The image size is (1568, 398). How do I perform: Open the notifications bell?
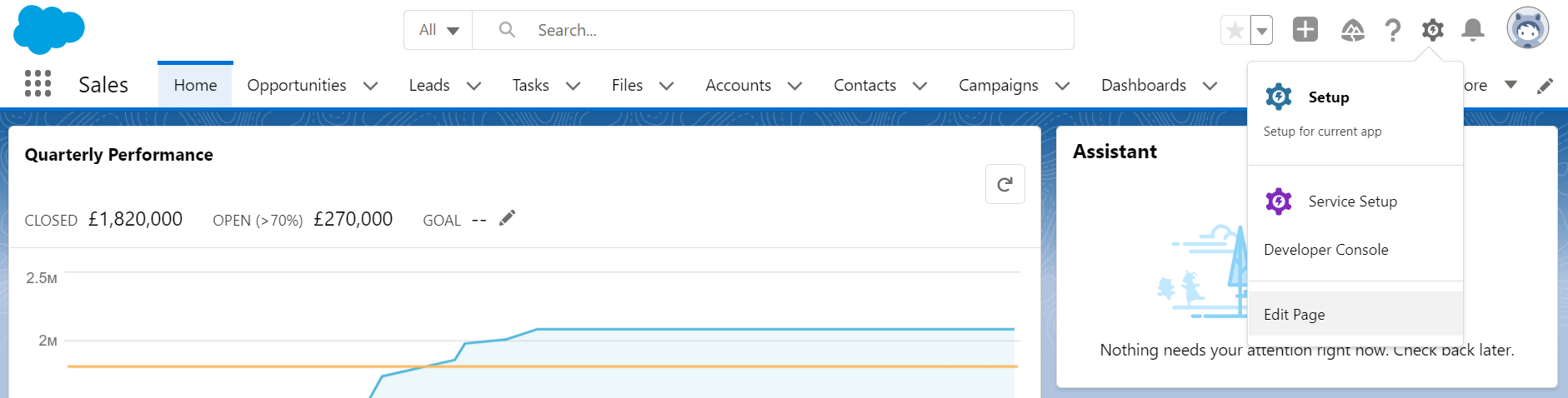tap(1473, 31)
